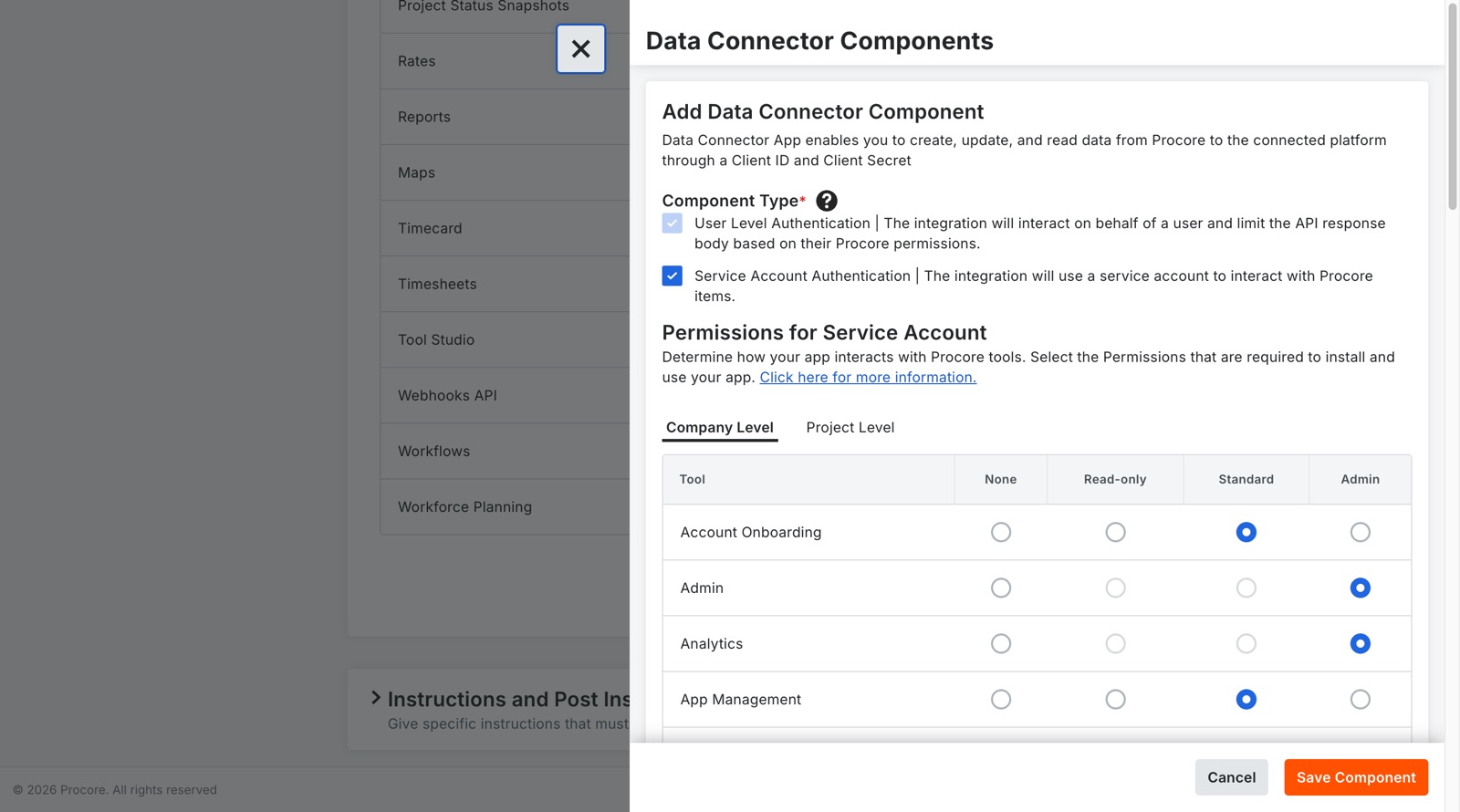Select Admin level for Account Onboarding

click(x=1361, y=532)
